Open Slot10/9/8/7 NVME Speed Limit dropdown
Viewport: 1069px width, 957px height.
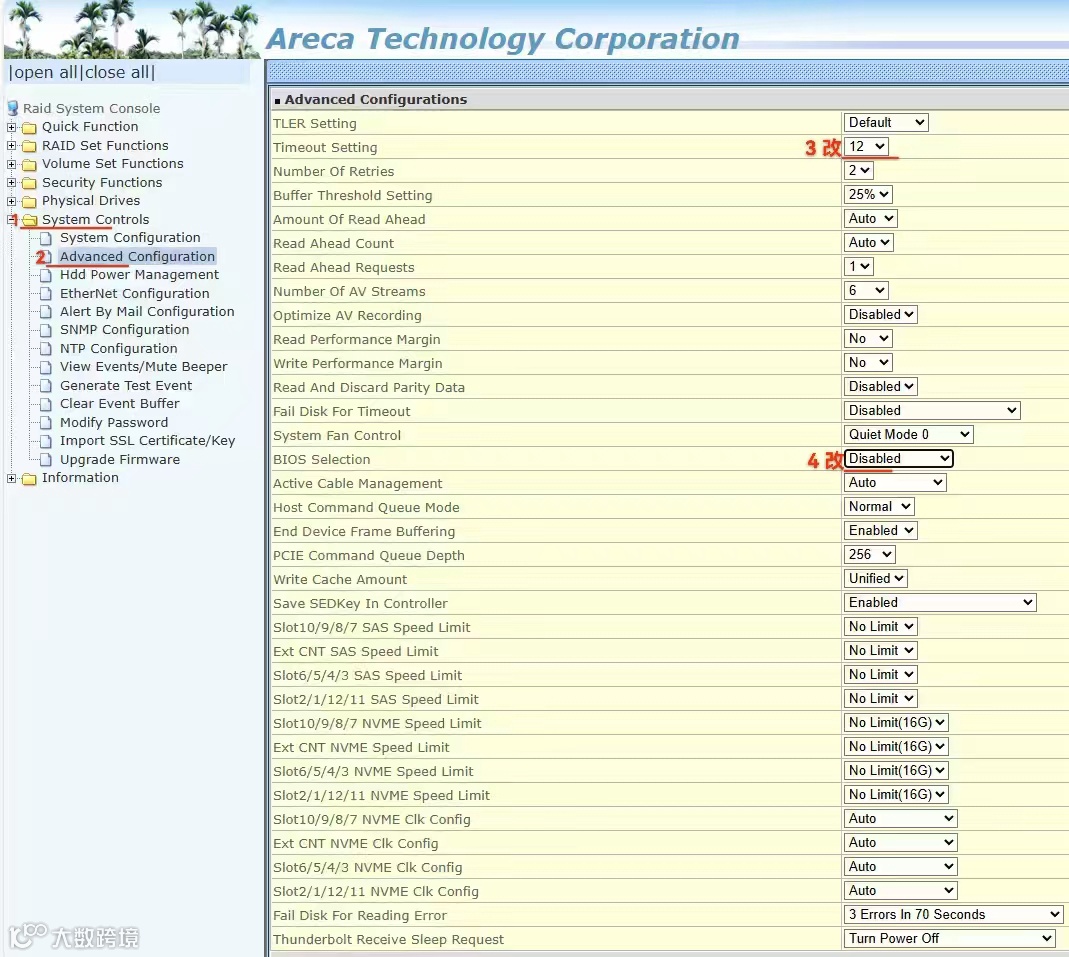point(896,723)
